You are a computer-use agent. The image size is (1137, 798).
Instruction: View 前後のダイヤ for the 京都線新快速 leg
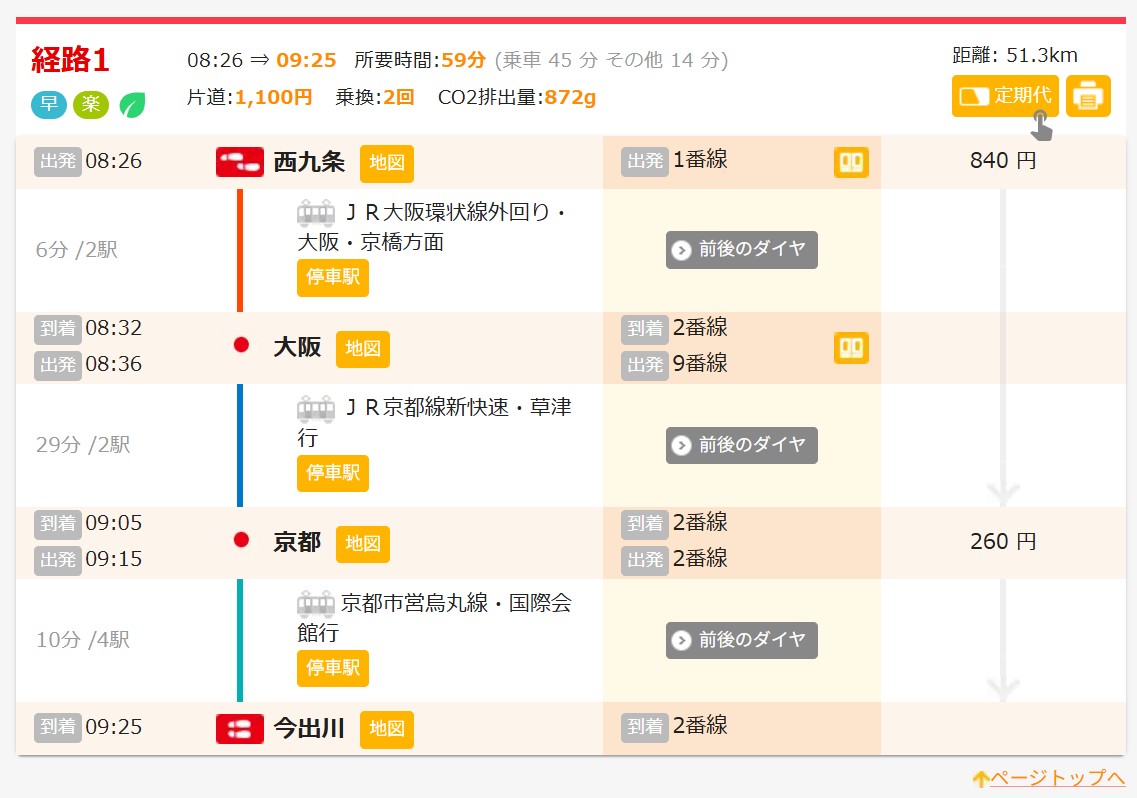741,445
